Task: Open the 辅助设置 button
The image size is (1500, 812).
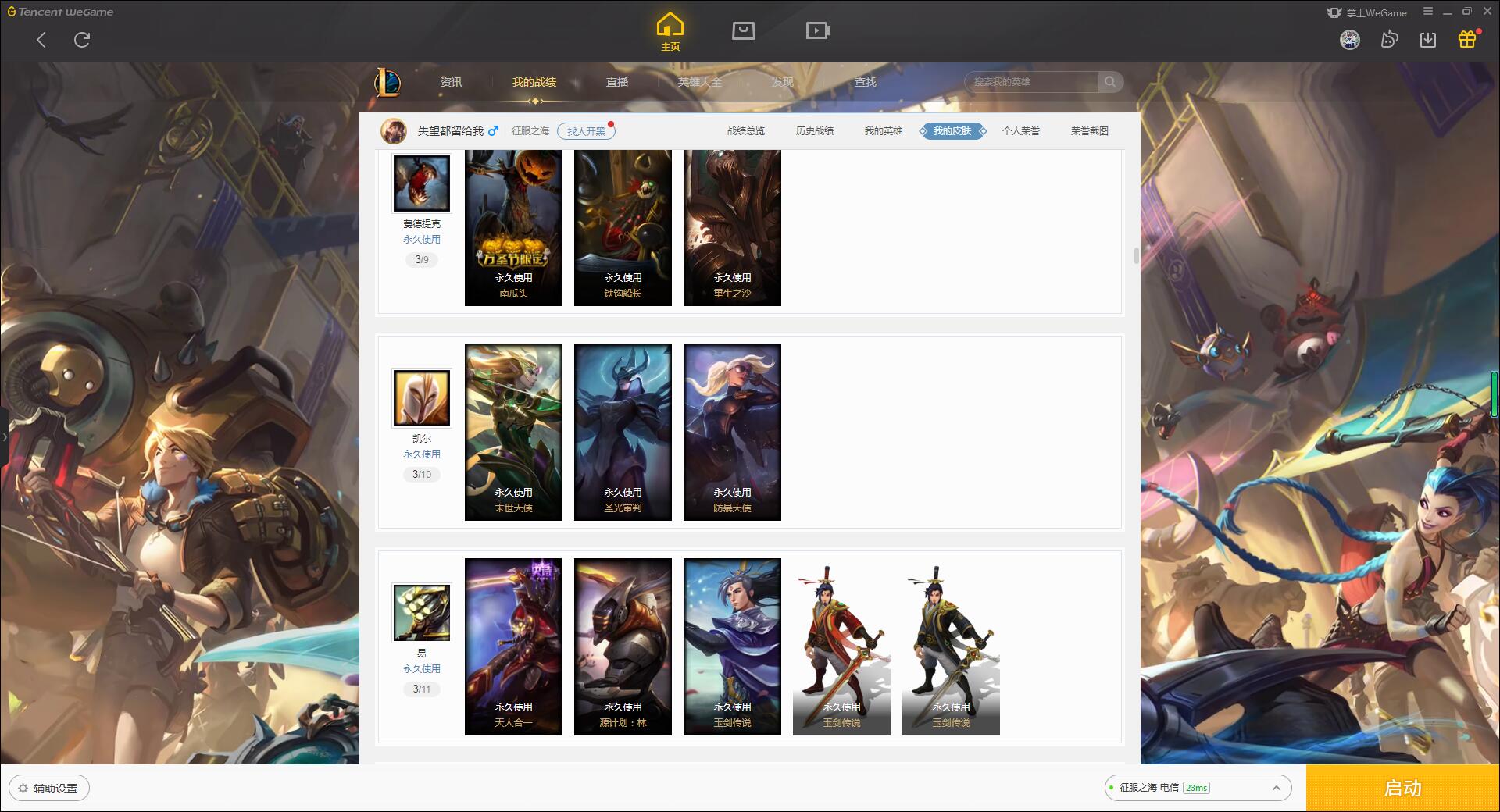Action: pos(49,789)
